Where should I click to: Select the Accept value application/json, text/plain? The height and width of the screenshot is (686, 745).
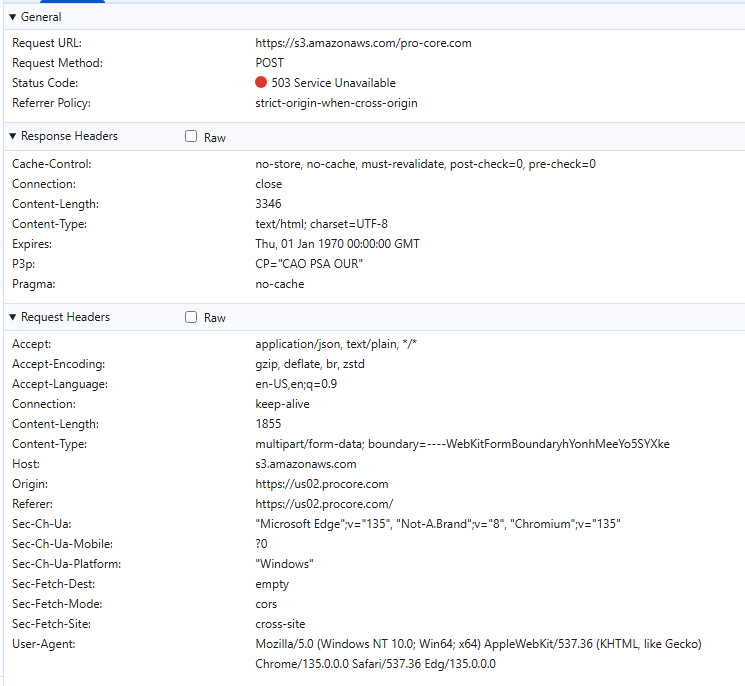336,344
